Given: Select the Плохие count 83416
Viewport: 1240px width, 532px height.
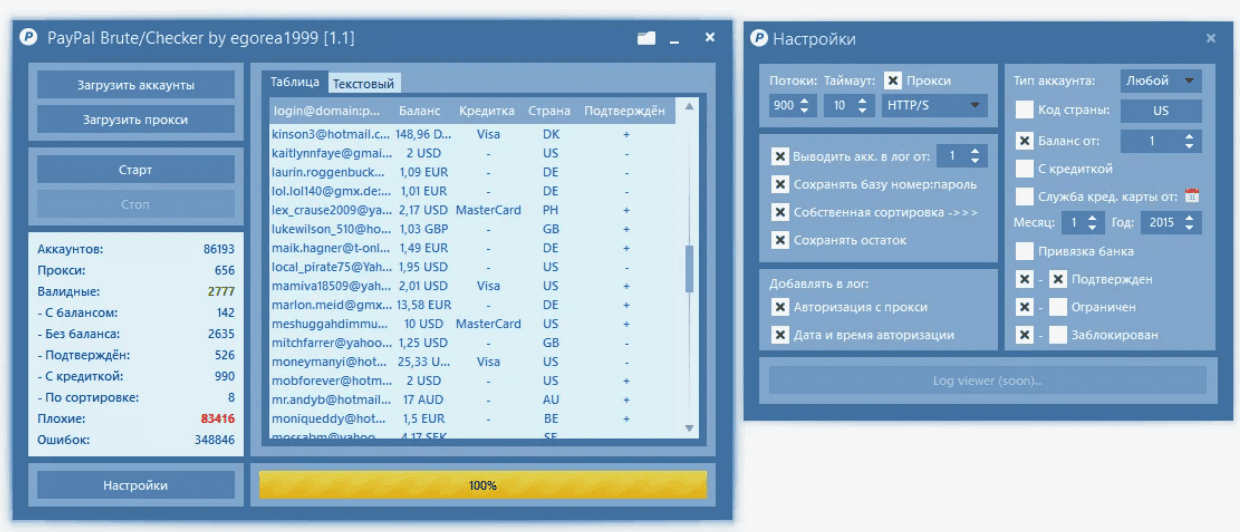Looking at the screenshot, I should [x=218, y=418].
